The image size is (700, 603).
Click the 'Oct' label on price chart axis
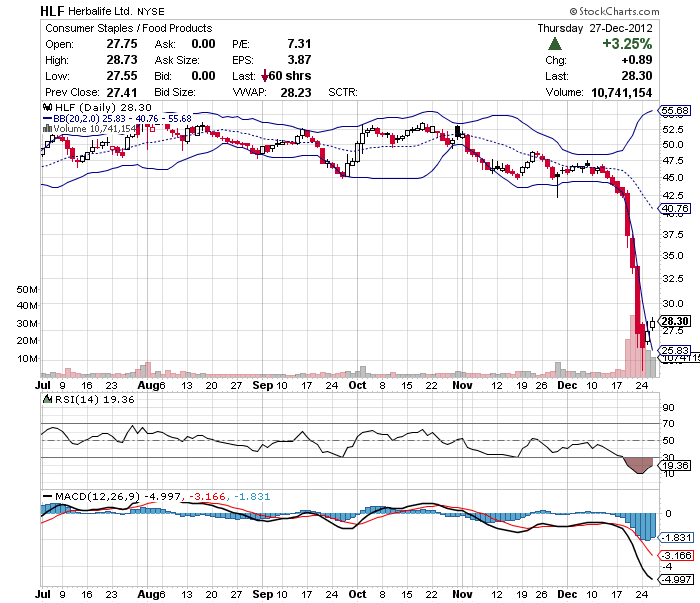click(x=357, y=385)
